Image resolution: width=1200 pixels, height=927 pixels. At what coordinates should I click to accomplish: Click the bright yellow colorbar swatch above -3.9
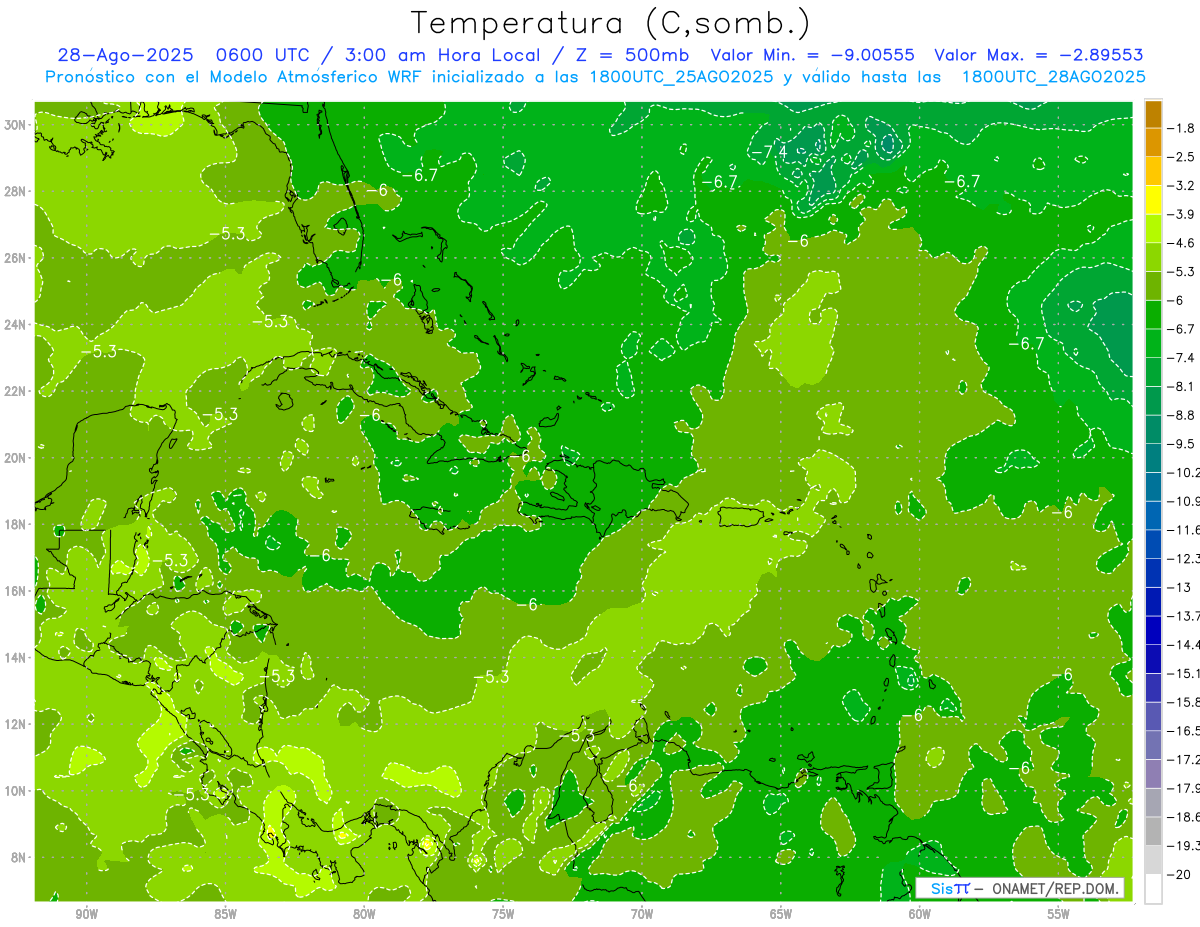coord(1153,200)
